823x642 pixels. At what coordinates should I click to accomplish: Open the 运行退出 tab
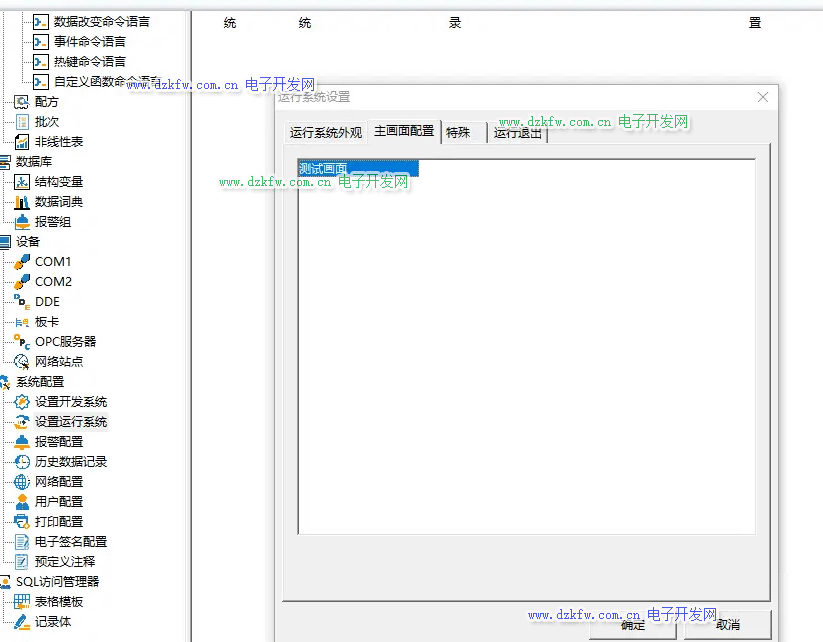point(518,133)
